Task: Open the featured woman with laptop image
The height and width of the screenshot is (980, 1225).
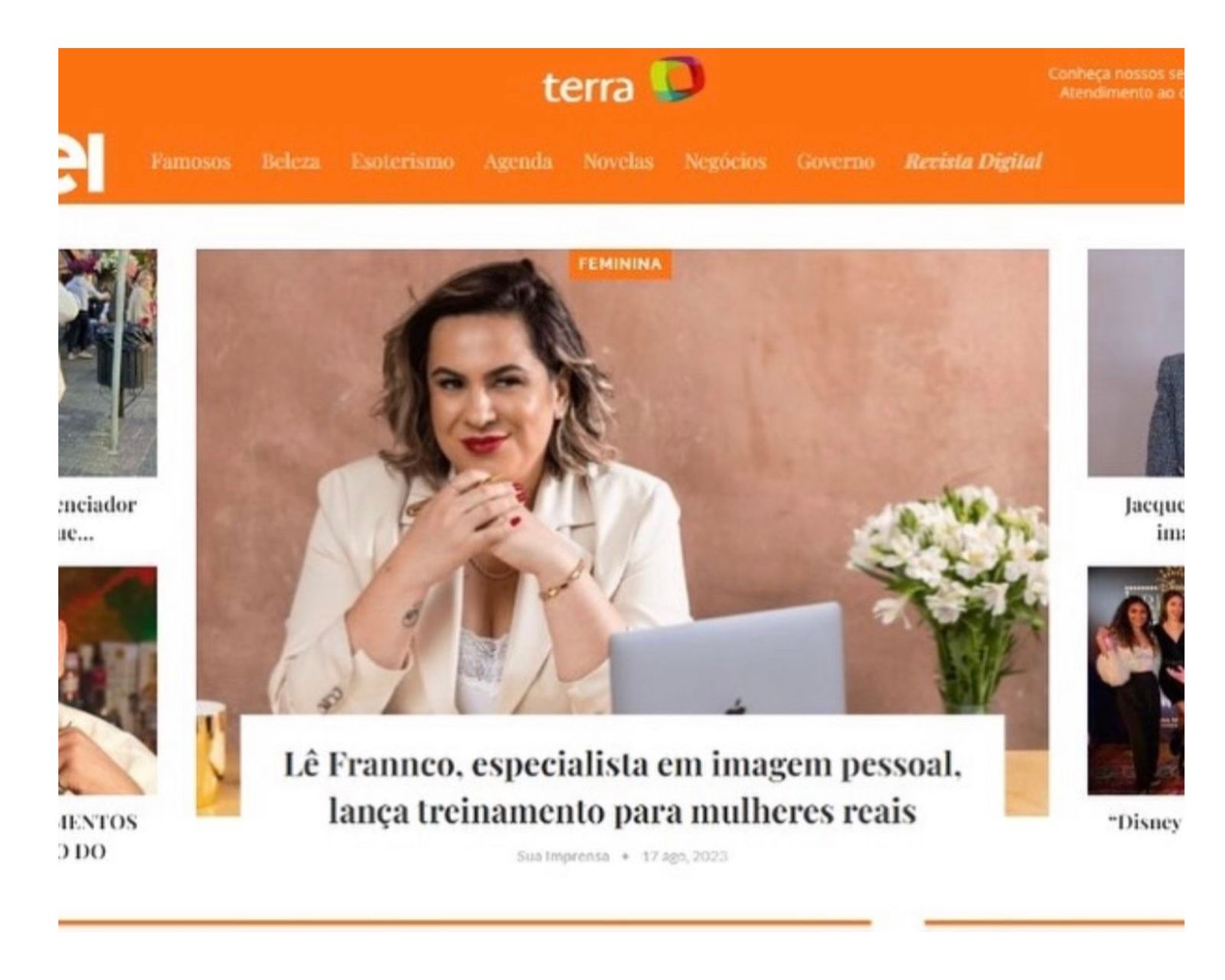Action: (622, 482)
